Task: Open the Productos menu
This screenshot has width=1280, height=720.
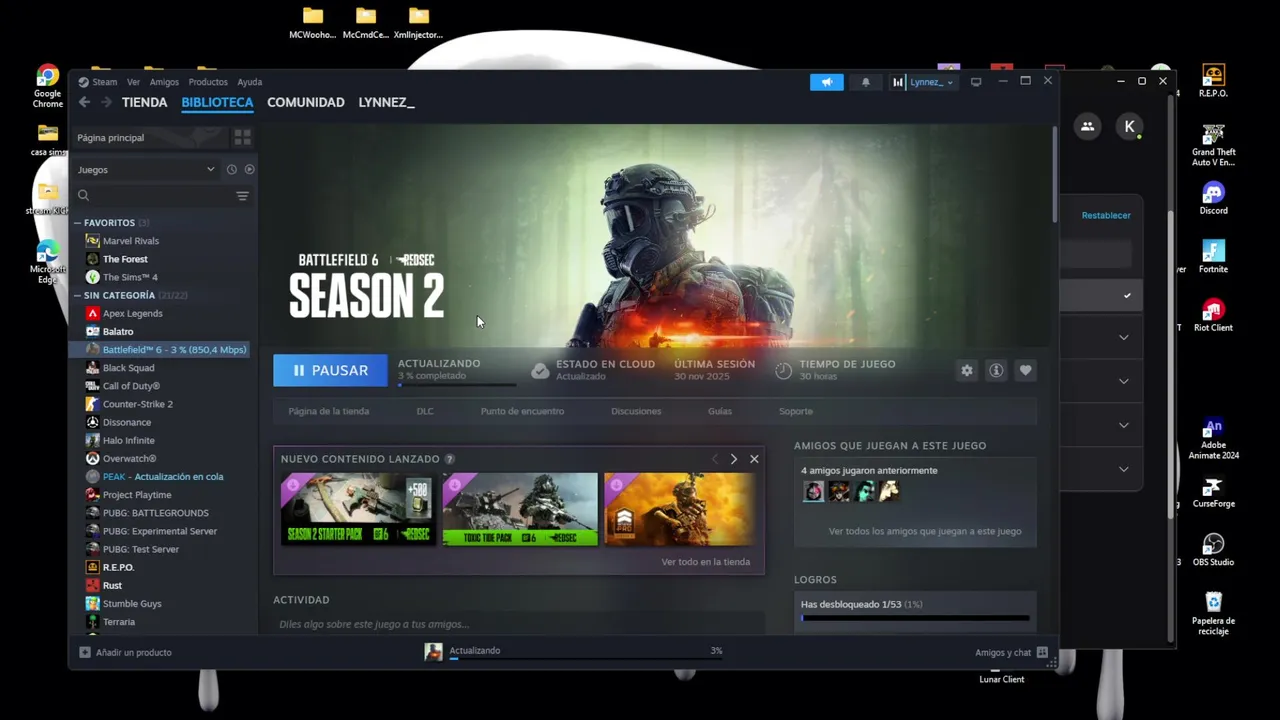Action: pos(208,82)
